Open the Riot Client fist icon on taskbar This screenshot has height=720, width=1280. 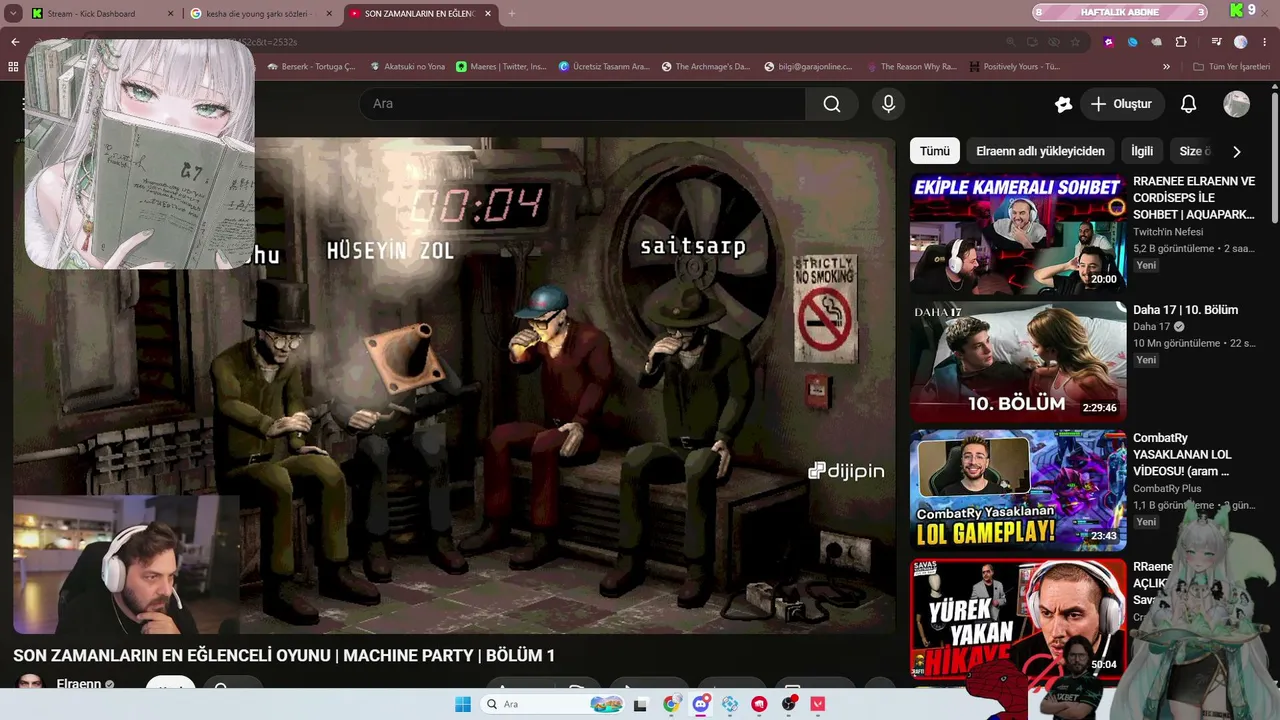coord(759,704)
